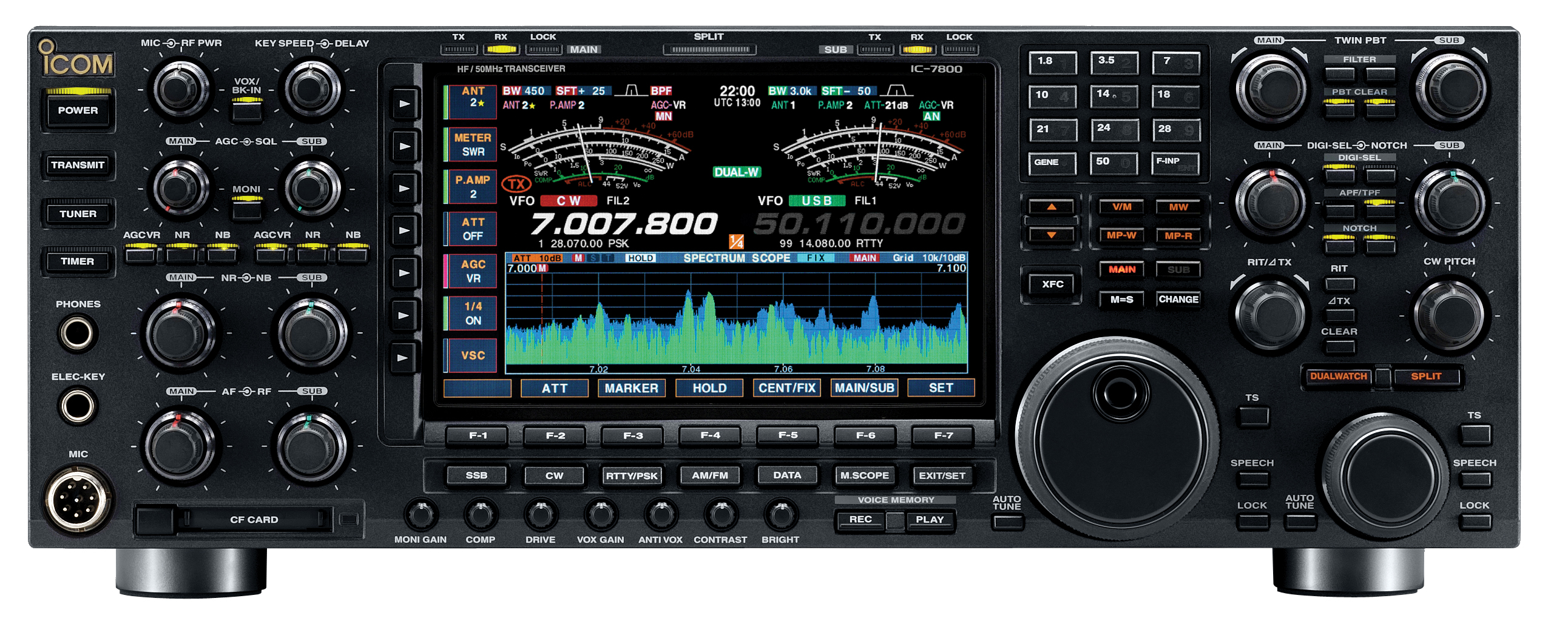Push the arrow key beside VSC
Image resolution: width=1568 pixels, height=638 pixels.
pyautogui.click(x=404, y=358)
